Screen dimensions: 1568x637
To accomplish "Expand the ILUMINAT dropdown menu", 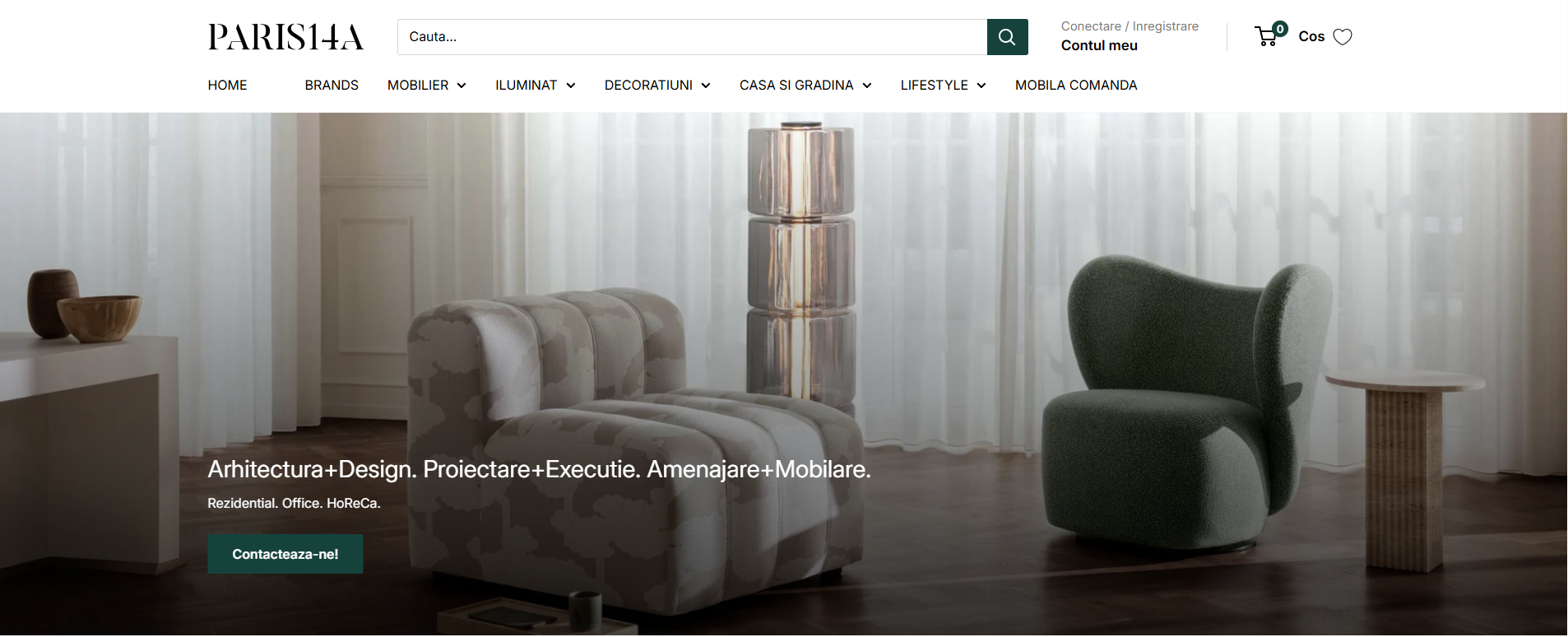I will pyautogui.click(x=535, y=86).
